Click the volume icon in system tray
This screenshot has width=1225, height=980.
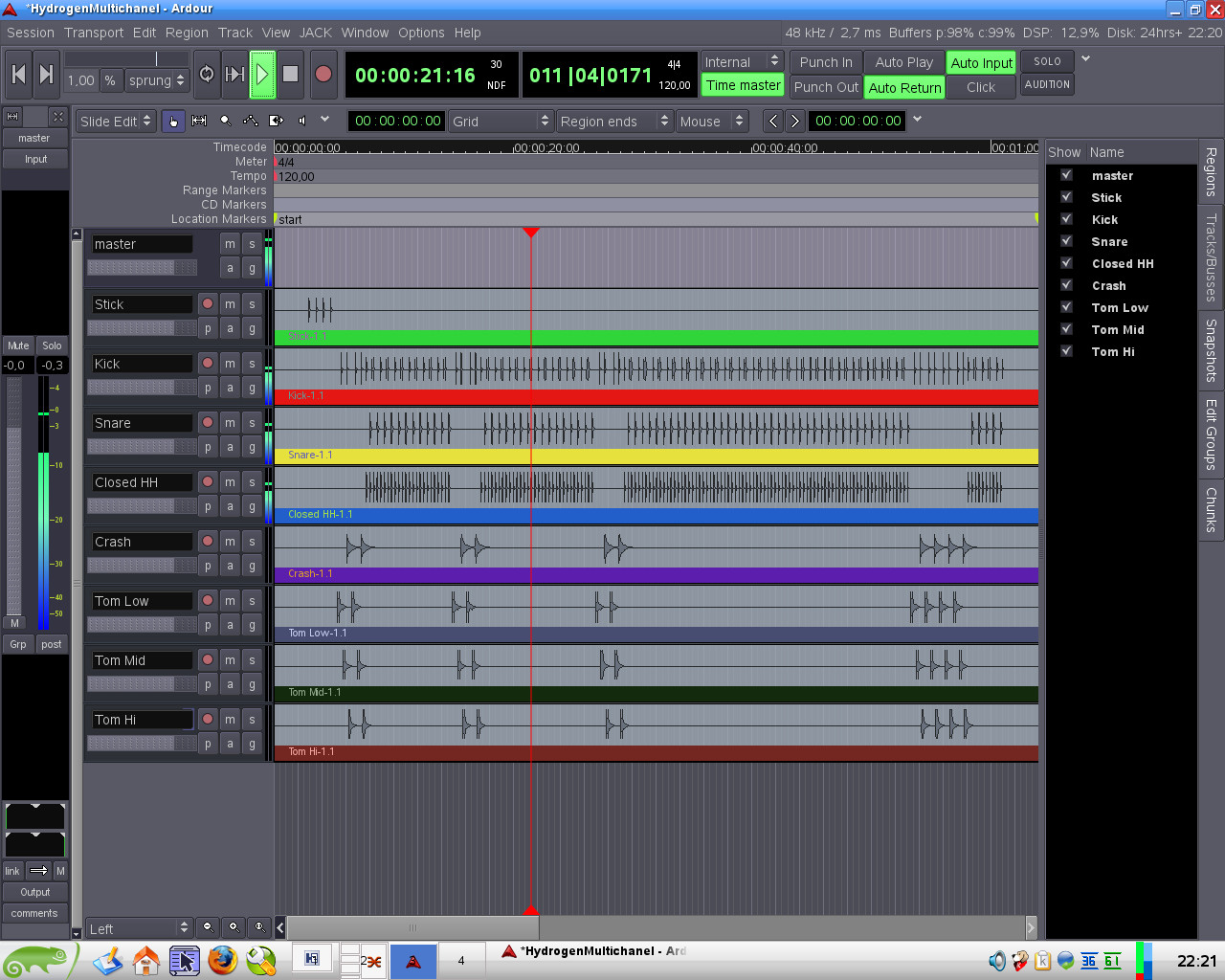click(x=997, y=961)
